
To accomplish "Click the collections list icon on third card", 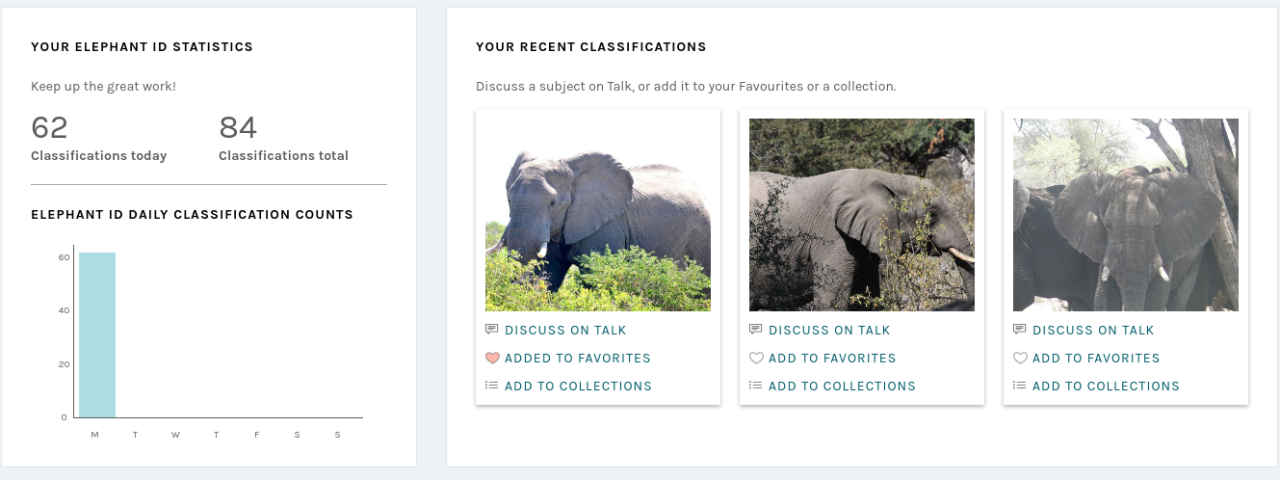I will tap(1019, 385).
